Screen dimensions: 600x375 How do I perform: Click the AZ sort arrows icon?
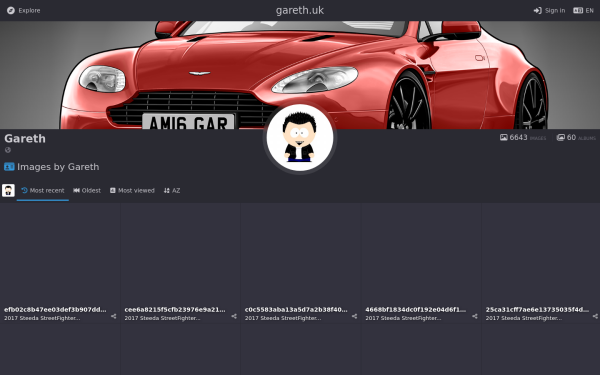[x=166, y=190]
